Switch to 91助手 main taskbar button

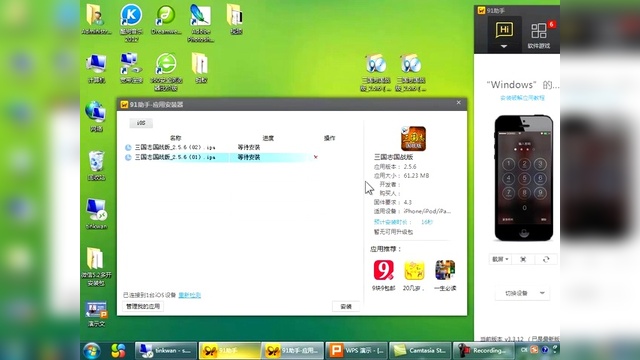pyautogui.click(x=229, y=351)
